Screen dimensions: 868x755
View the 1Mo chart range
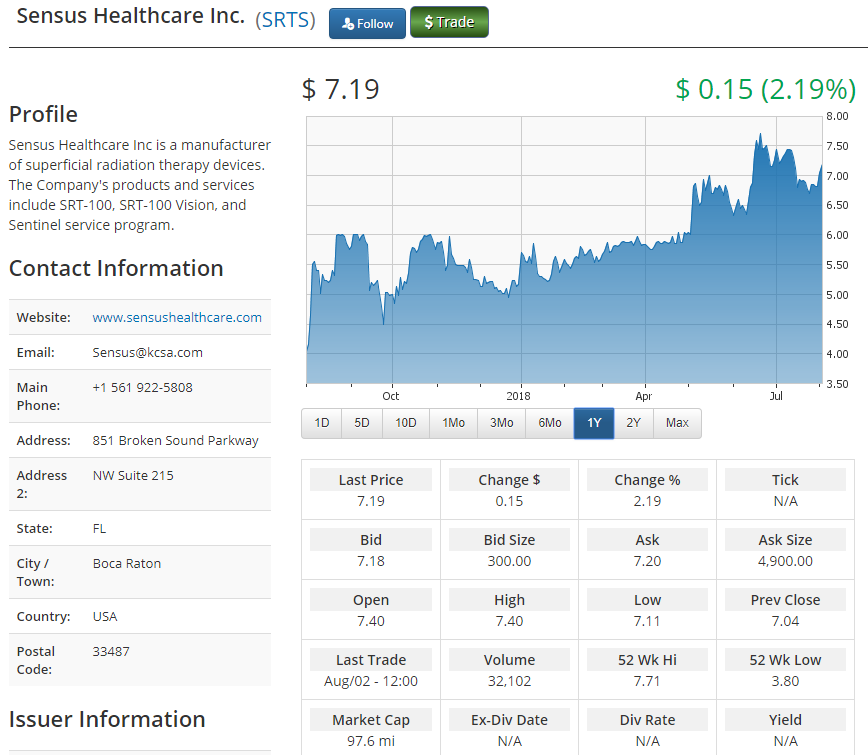[453, 423]
